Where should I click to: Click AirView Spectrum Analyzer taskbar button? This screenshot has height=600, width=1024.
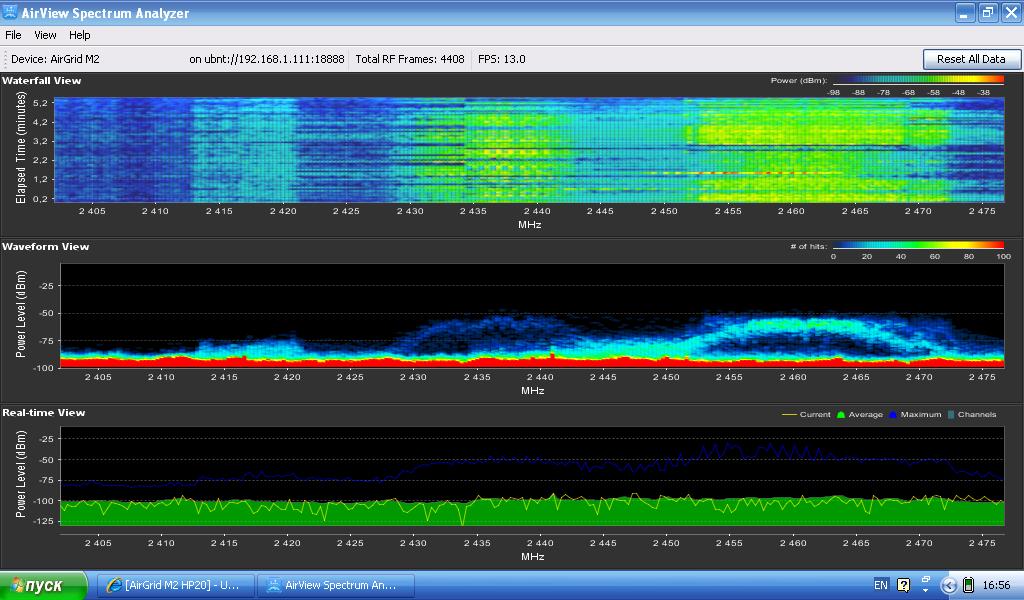pos(334,585)
